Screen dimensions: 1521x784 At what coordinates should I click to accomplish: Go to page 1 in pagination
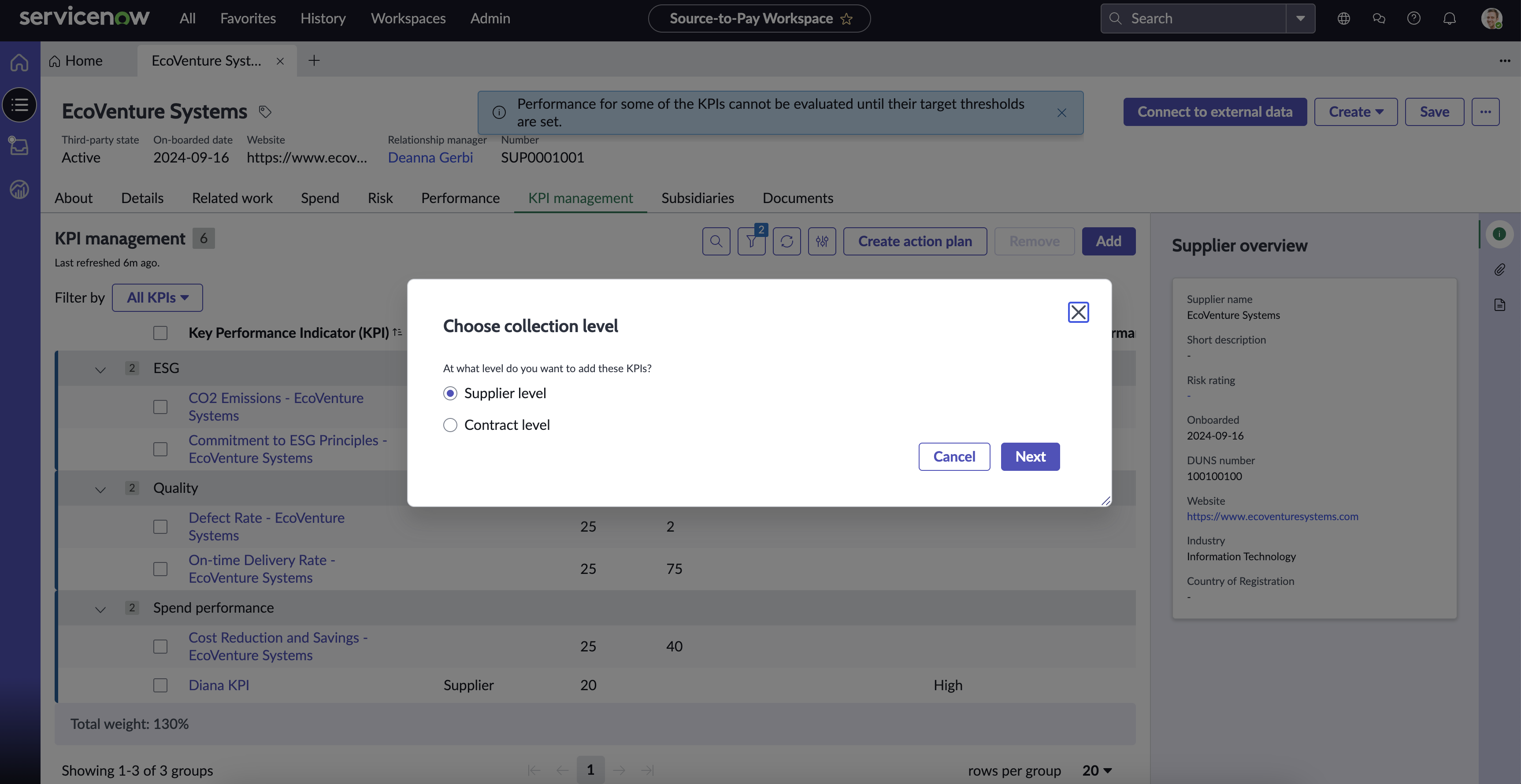click(x=590, y=770)
